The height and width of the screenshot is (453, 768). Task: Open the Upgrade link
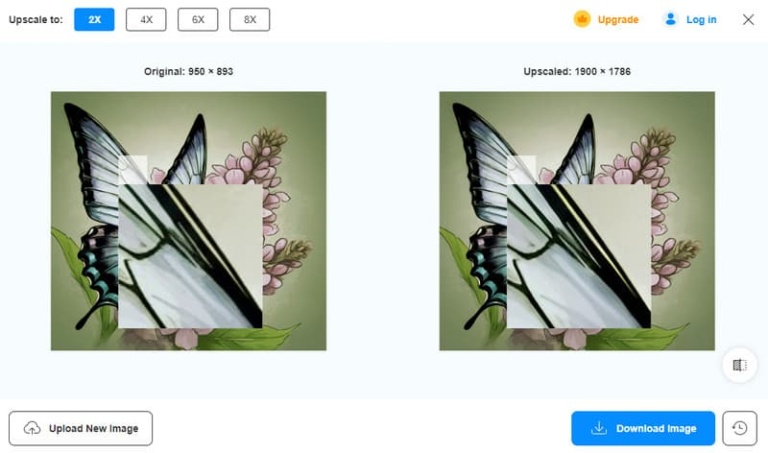618,20
